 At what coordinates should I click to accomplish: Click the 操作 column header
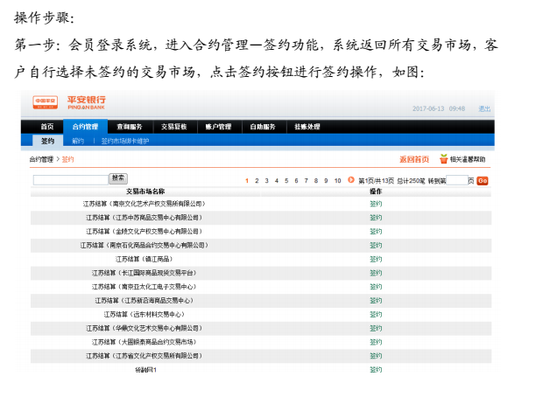click(x=376, y=191)
